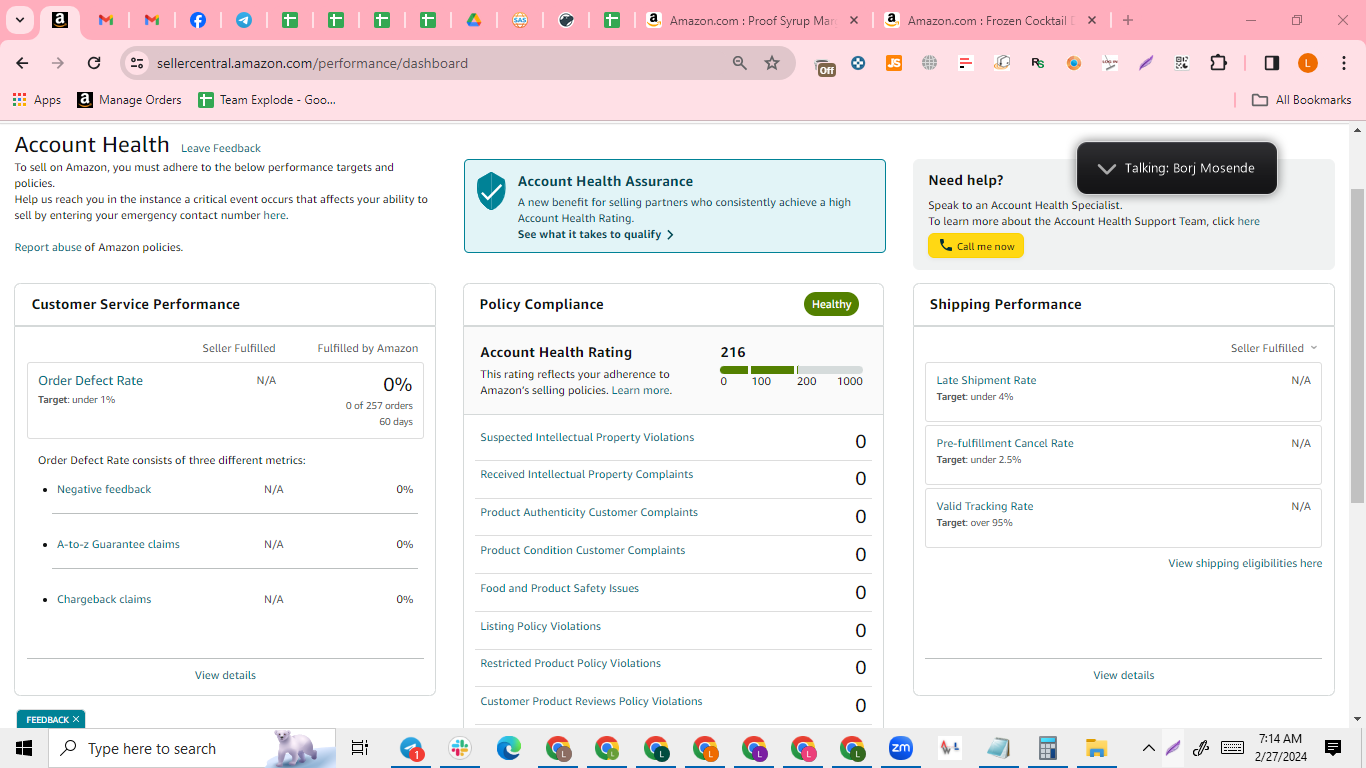This screenshot has width=1366, height=768.
Task: Close the FEEDBACK tag
Action: (x=75, y=719)
